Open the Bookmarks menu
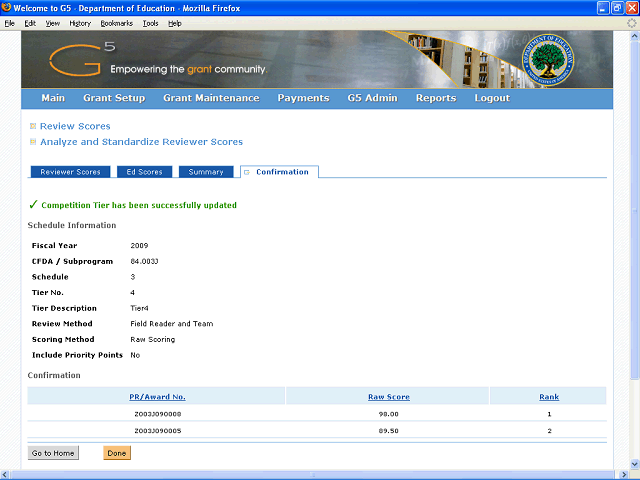The width and height of the screenshot is (640, 480). (x=117, y=23)
